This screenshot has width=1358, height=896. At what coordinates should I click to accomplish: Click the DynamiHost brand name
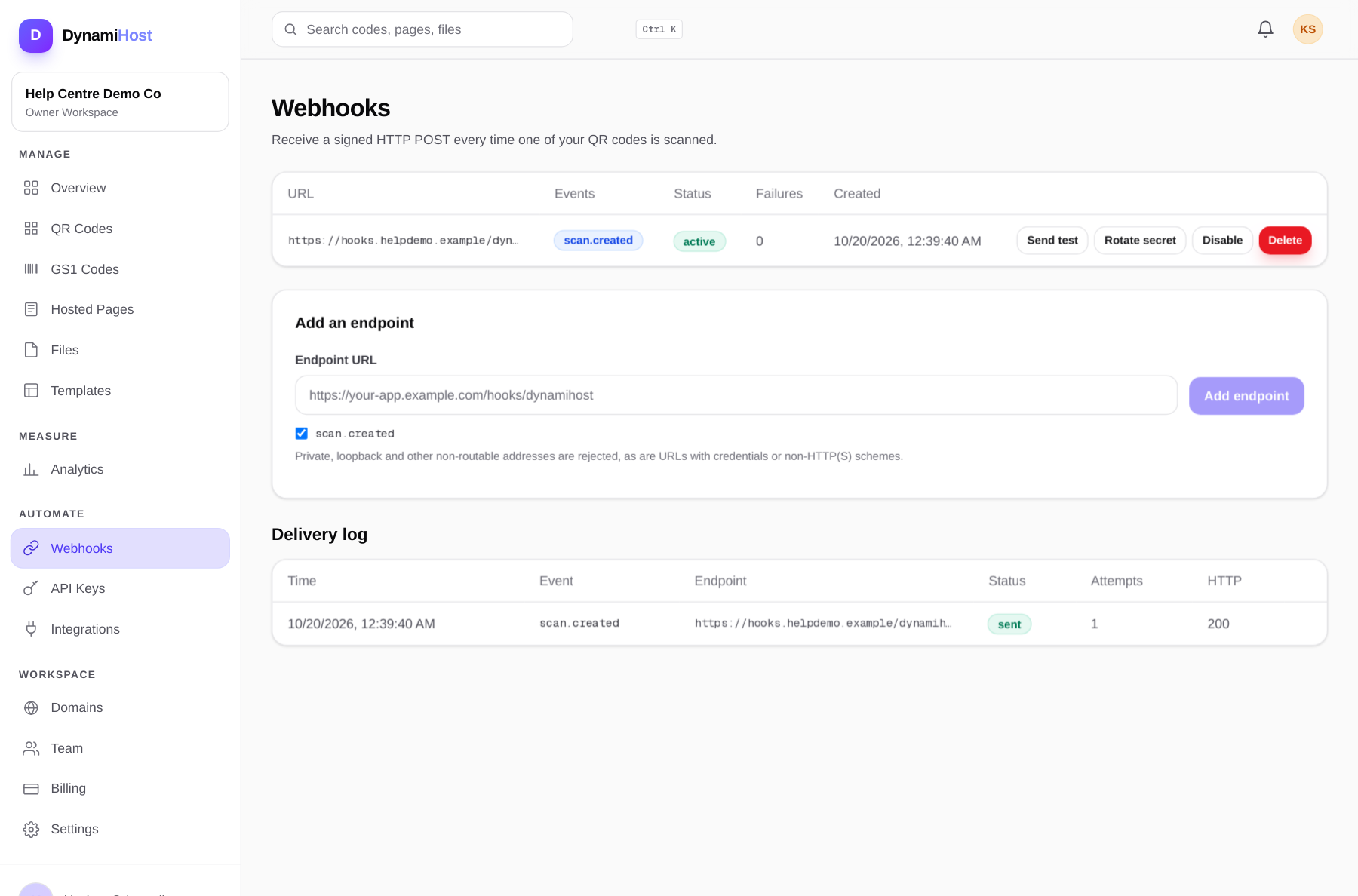tap(107, 35)
